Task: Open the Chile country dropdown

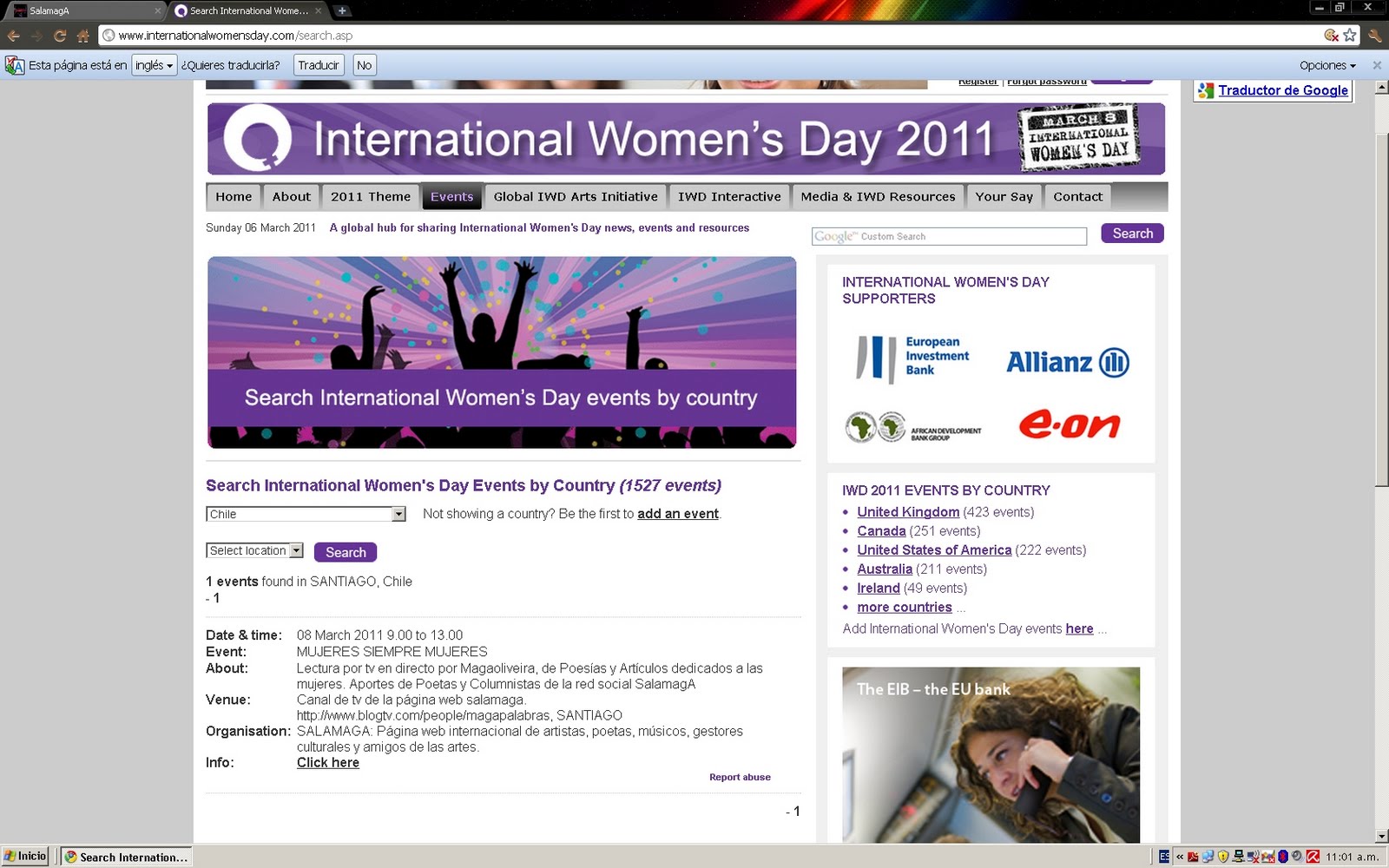Action: tap(306, 514)
